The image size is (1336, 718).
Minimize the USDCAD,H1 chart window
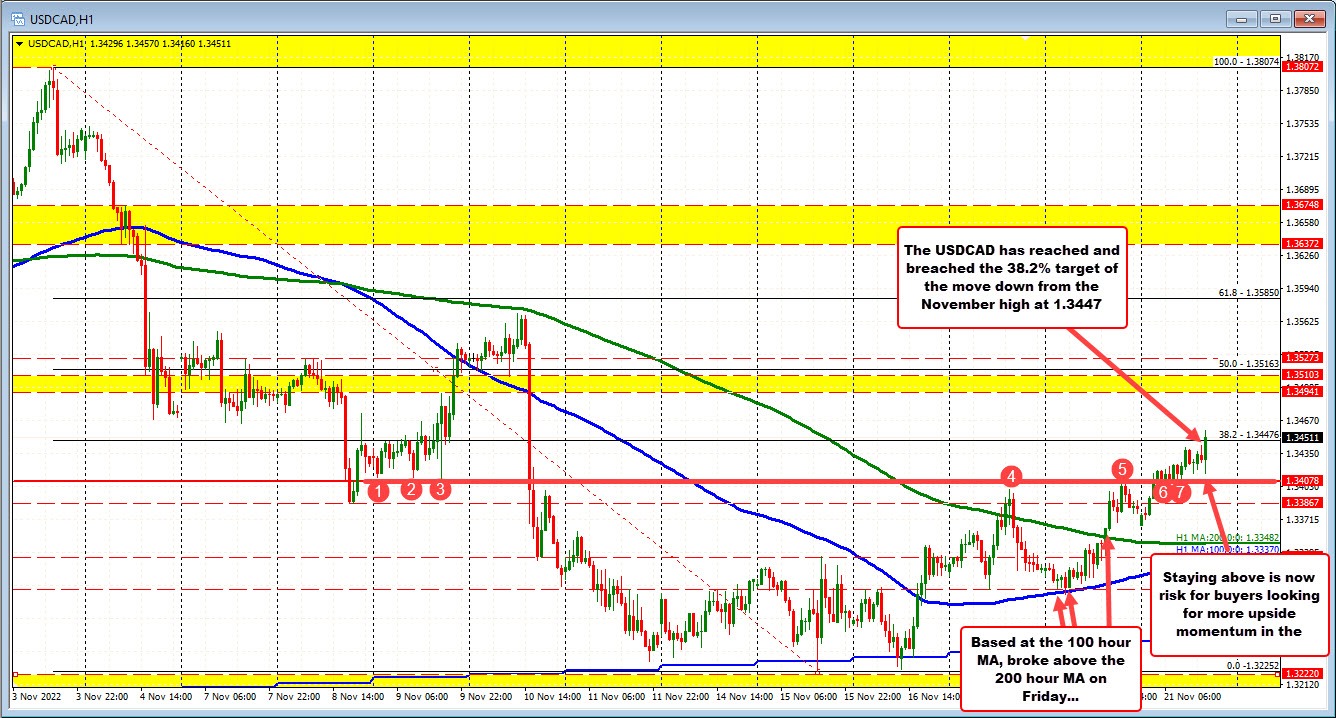1243,18
